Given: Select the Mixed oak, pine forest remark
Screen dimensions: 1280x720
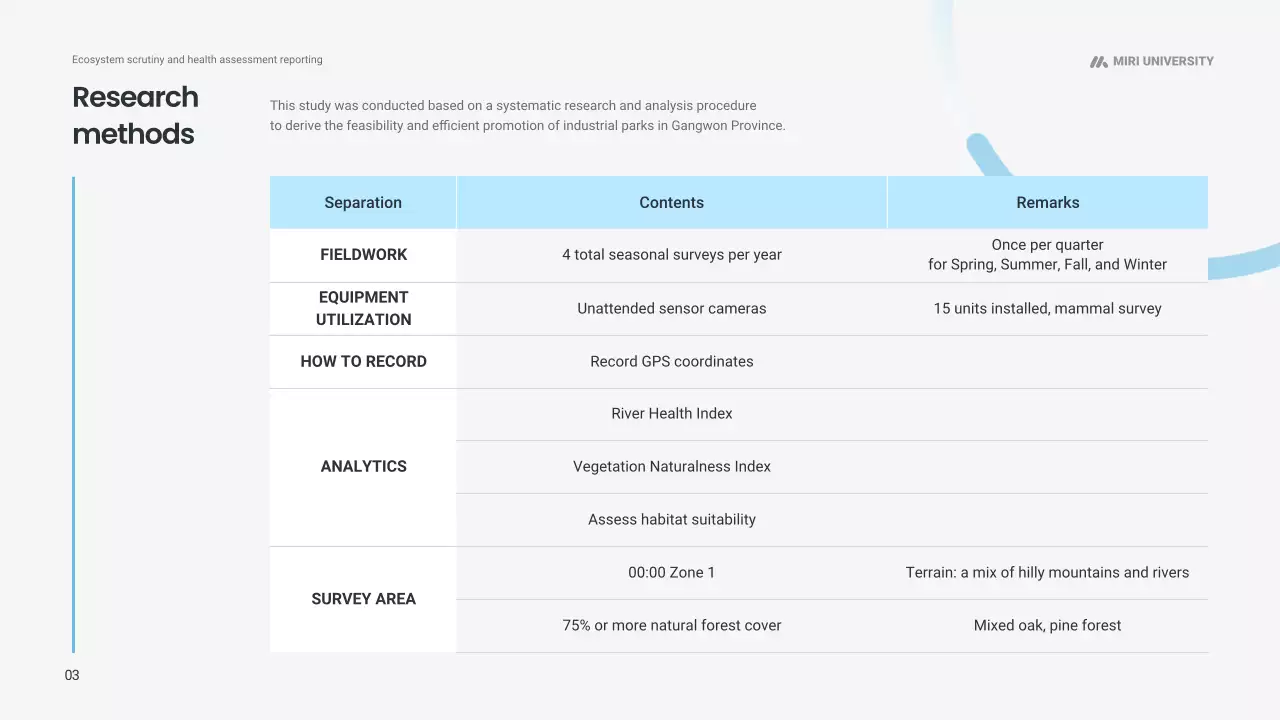Looking at the screenshot, I should [x=1047, y=626].
